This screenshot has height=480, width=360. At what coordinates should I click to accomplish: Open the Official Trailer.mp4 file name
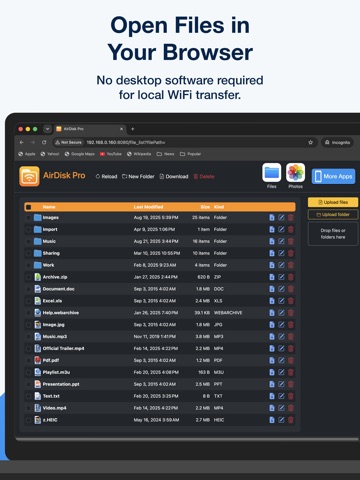pos(63,349)
